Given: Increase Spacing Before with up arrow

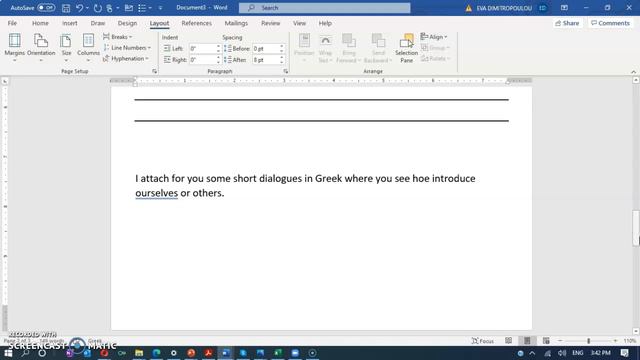Looking at the screenshot, I should [282, 47].
